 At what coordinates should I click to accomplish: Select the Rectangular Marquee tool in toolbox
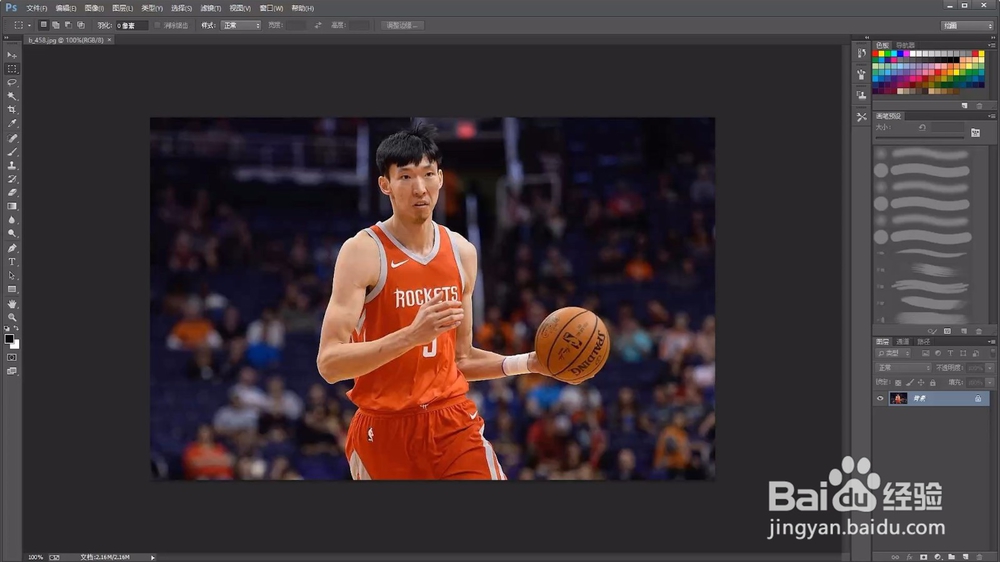click(11, 69)
